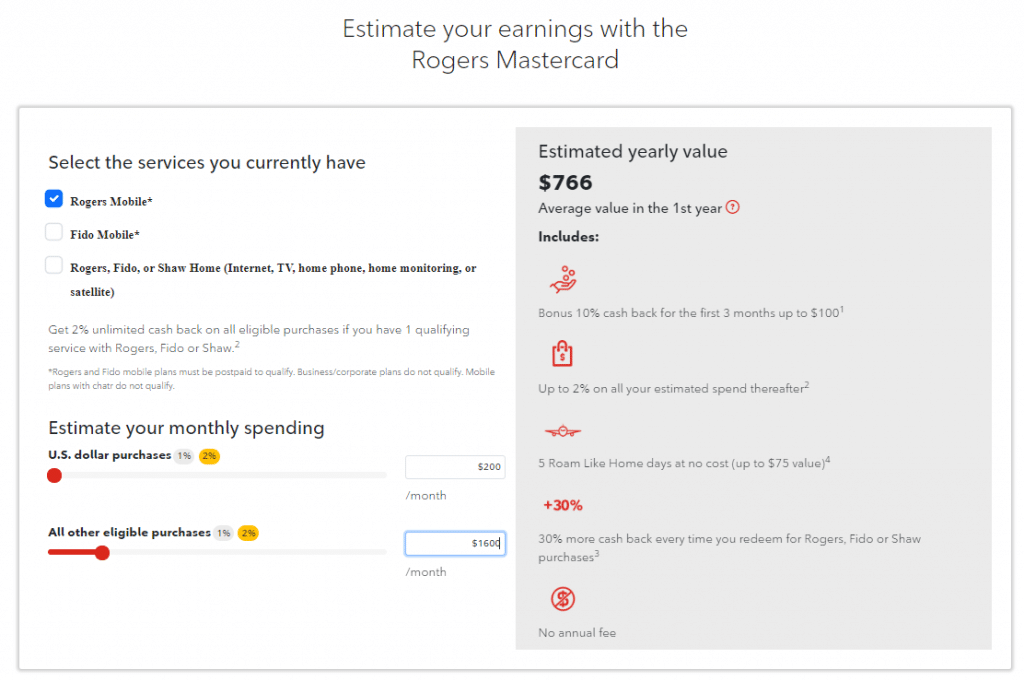
Task: Click the yellow 2% badge for U.S. dollar purchases
Action: (x=209, y=456)
